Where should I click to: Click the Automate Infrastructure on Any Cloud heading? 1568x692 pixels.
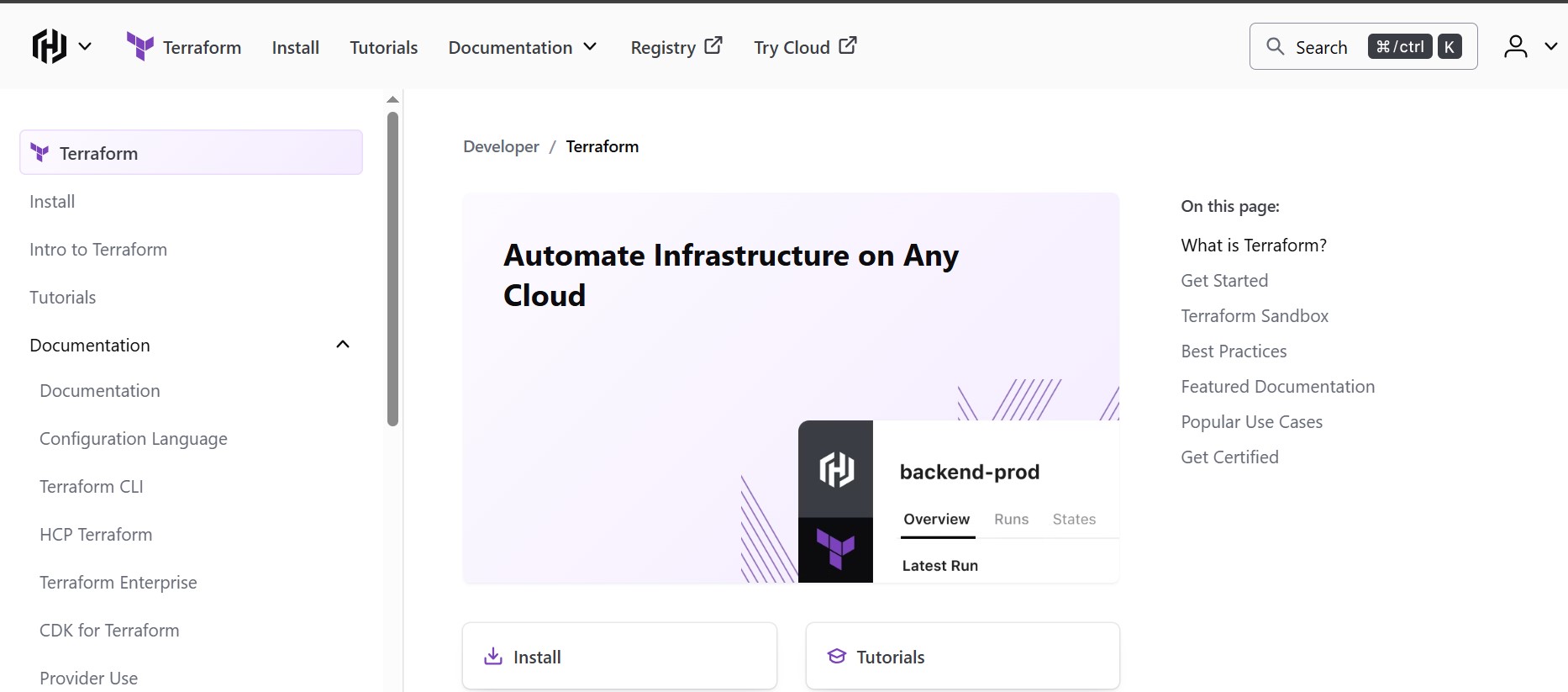pos(731,275)
